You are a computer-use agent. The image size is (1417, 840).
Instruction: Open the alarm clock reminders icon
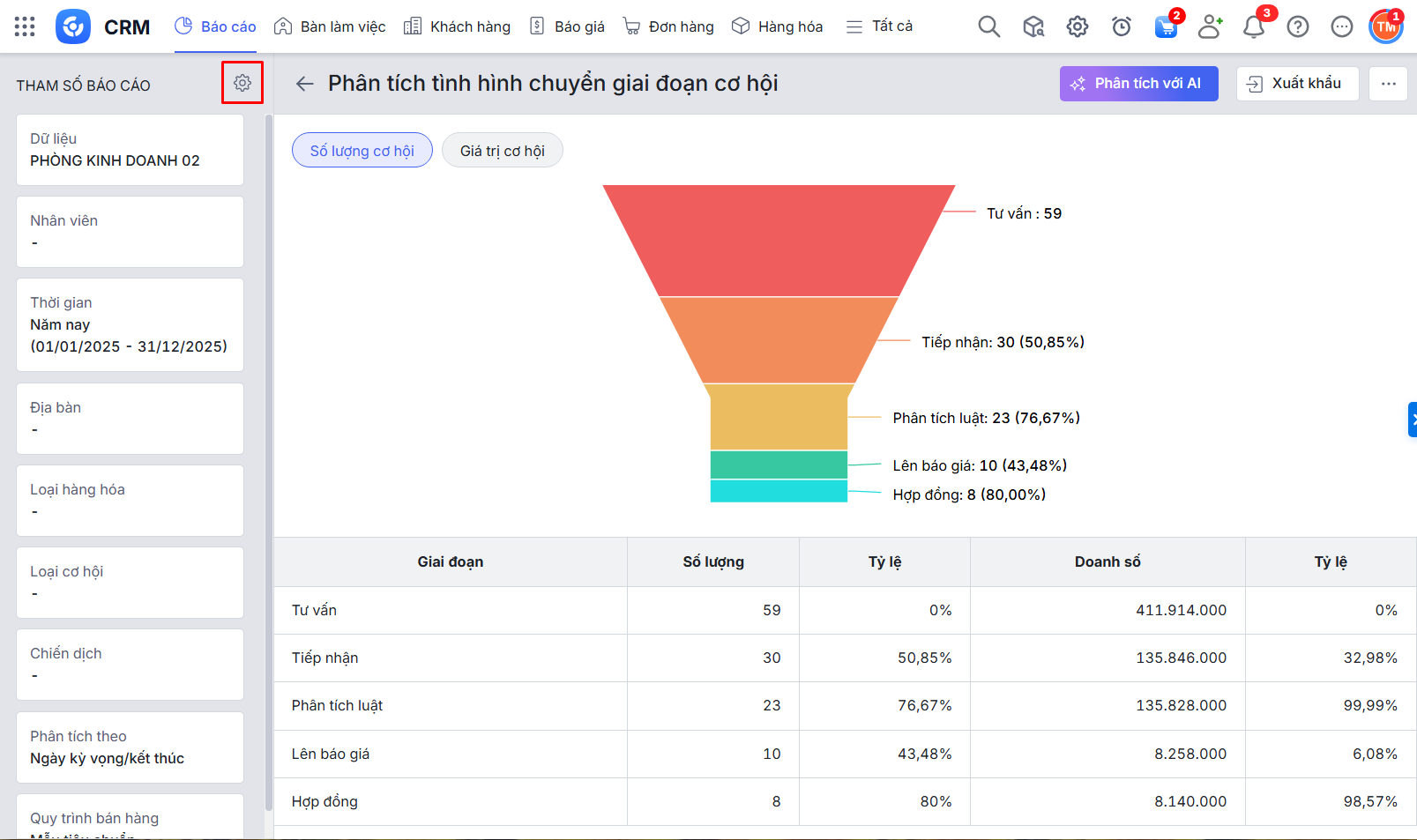(1121, 27)
